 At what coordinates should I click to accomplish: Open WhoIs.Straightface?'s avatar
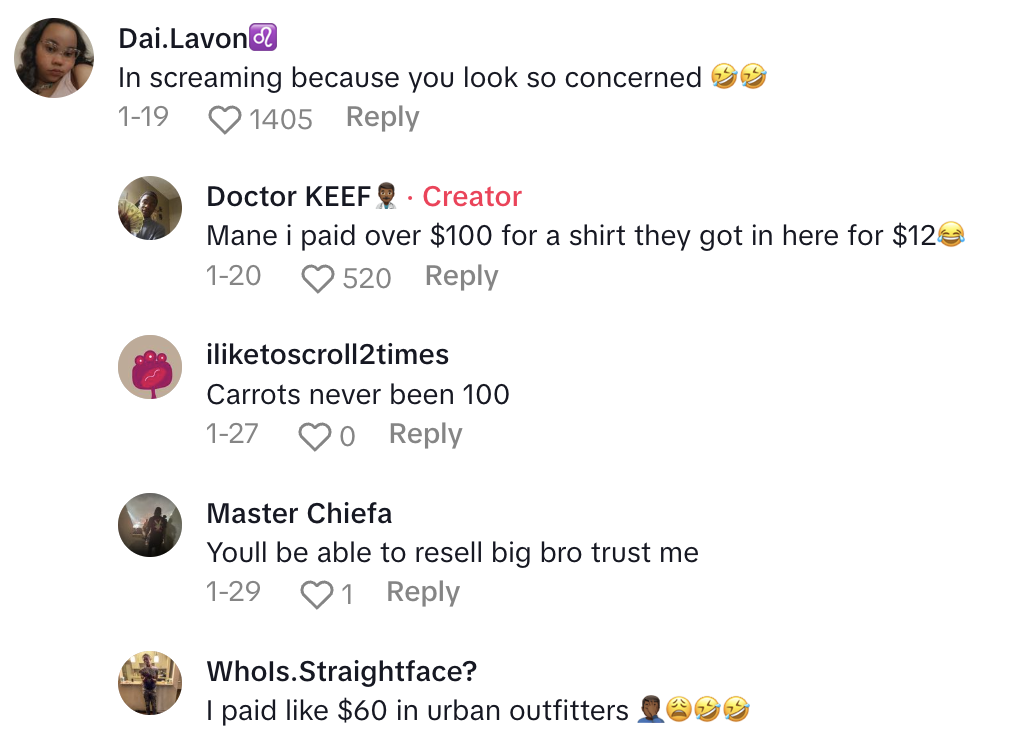coord(150,683)
